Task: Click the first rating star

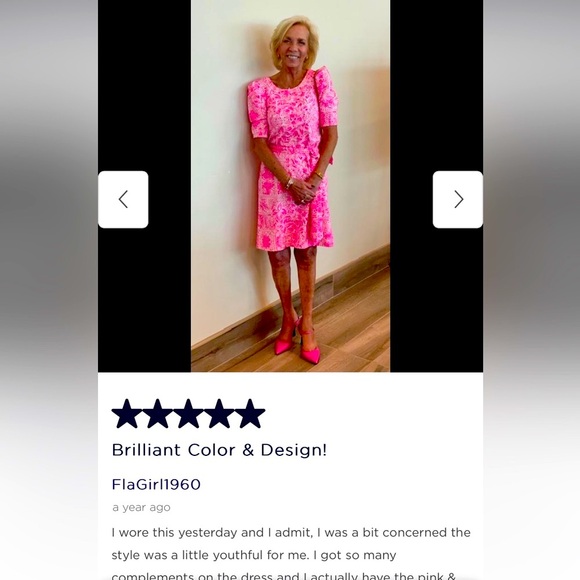Action: [x=127, y=414]
